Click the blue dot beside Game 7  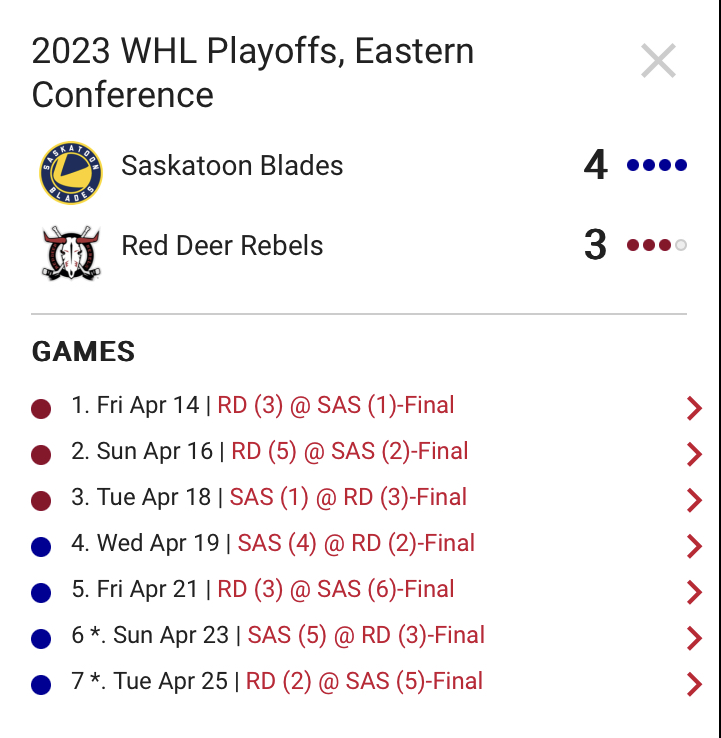pyautogui.click(x=41, y=684)
